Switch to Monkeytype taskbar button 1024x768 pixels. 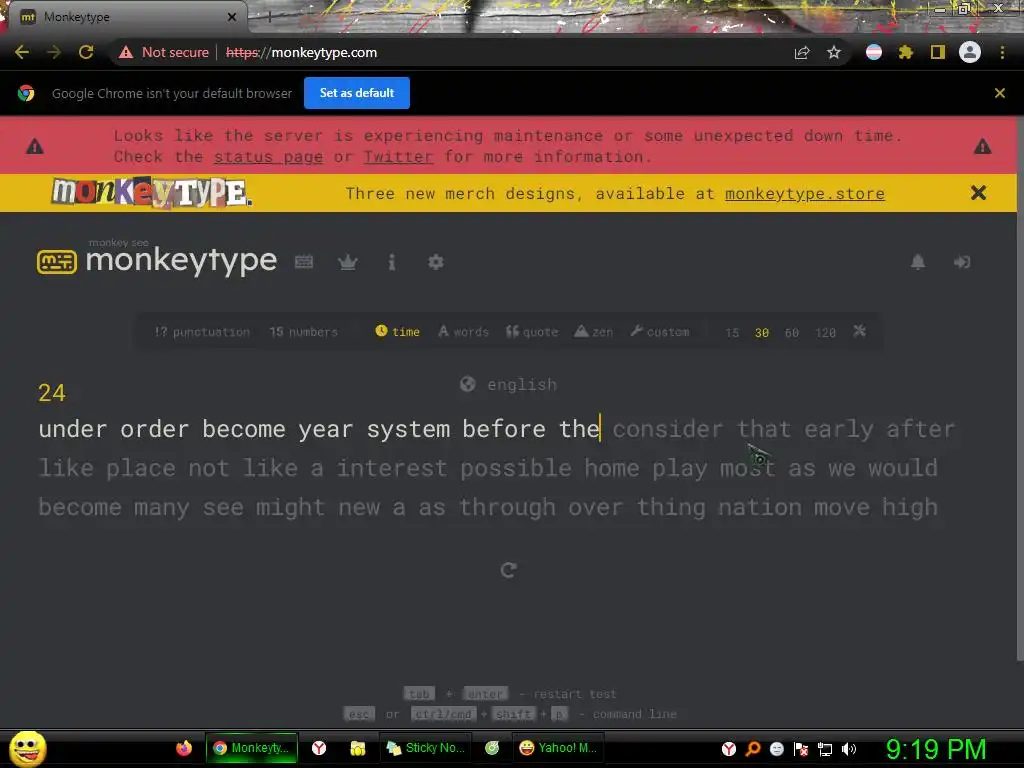(x=251, y=748)
